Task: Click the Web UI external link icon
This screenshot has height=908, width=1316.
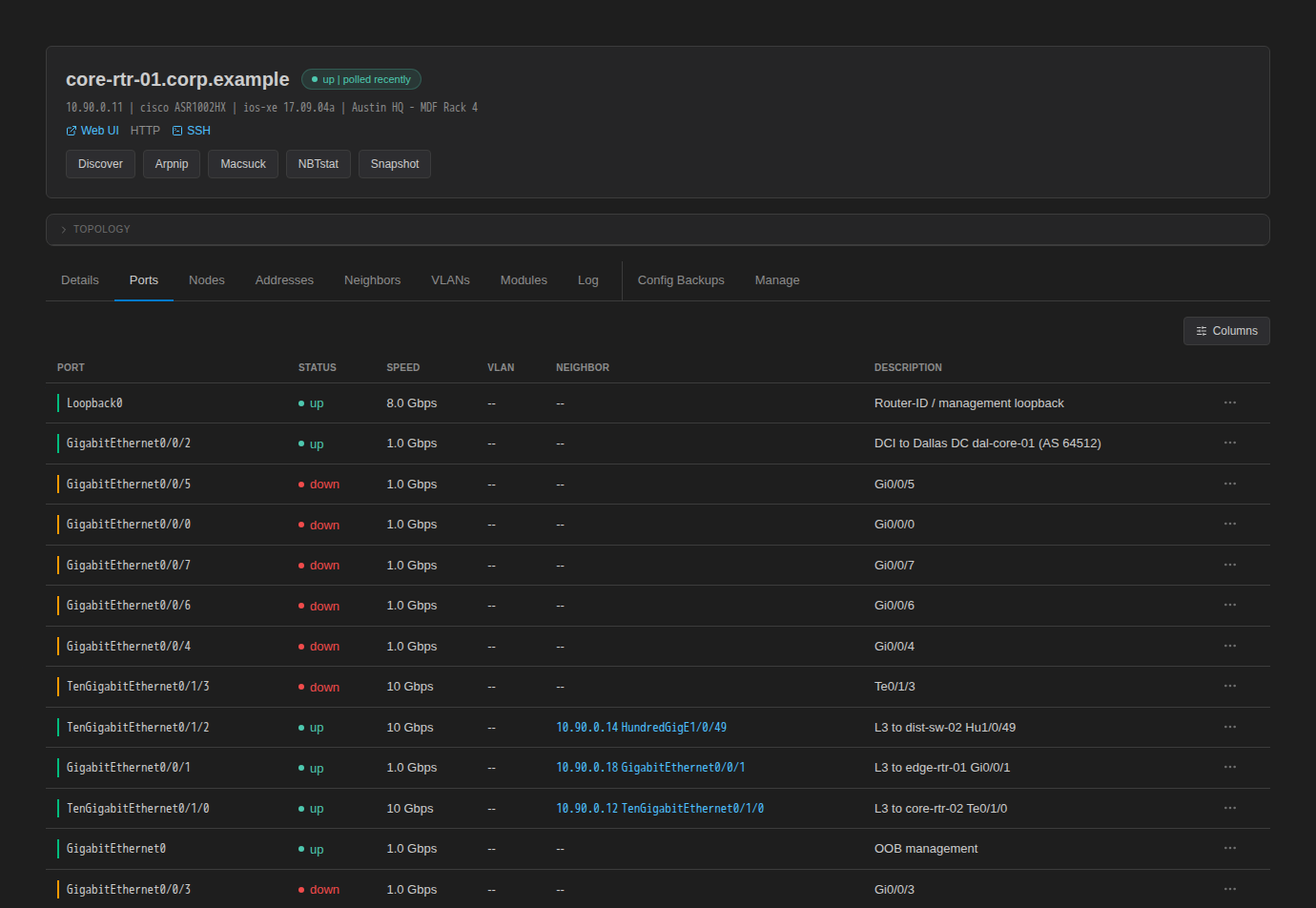Action: tap(72, 131)
